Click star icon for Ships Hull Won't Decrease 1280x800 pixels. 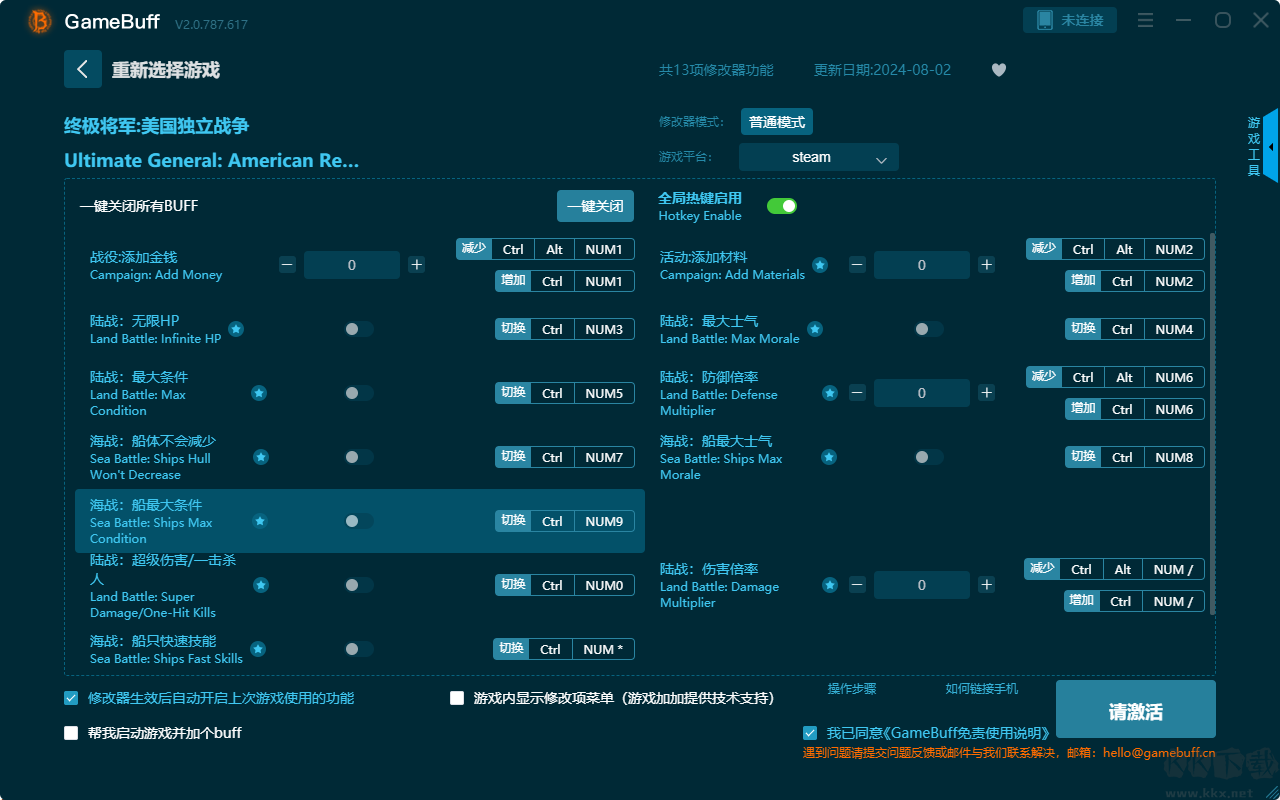[261, 457]
